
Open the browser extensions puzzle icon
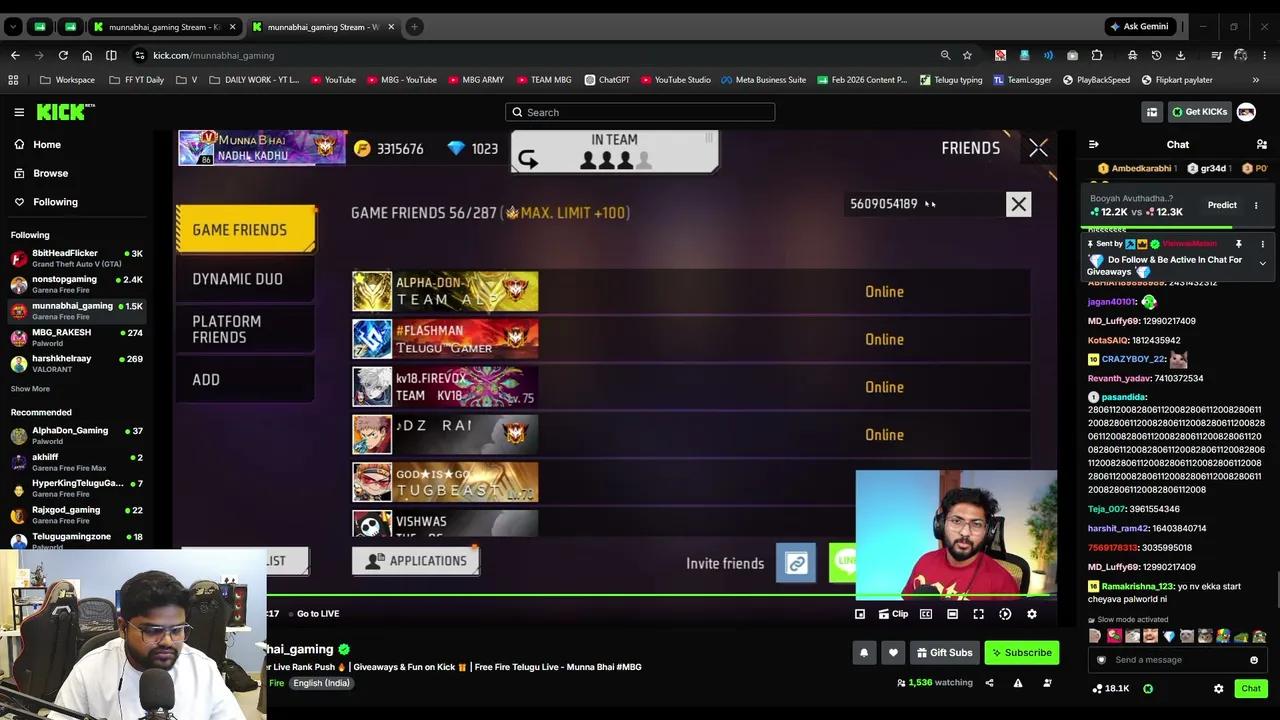coord(1097,55)
